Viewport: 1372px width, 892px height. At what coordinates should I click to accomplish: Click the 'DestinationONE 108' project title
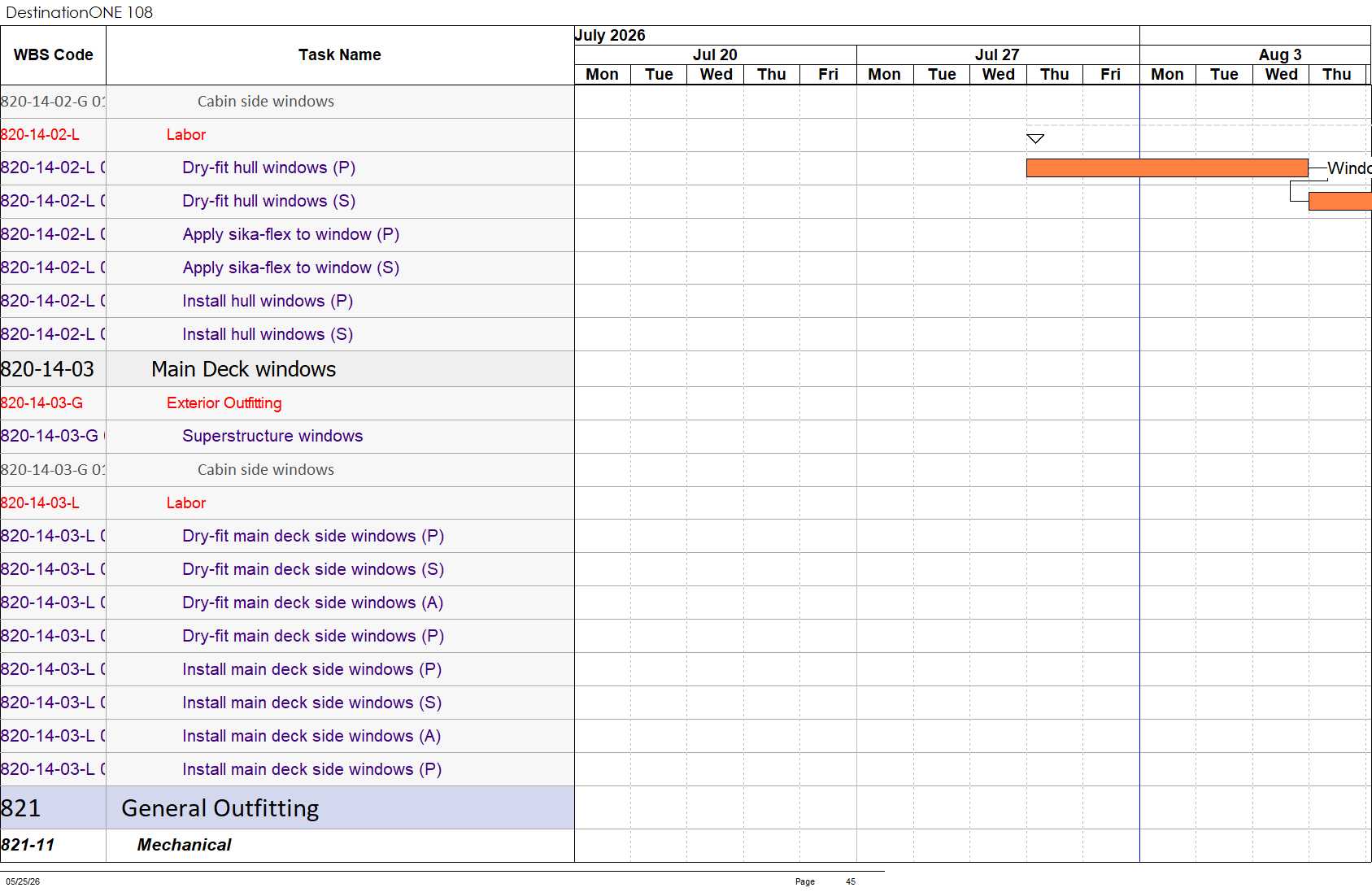point(80,12)
